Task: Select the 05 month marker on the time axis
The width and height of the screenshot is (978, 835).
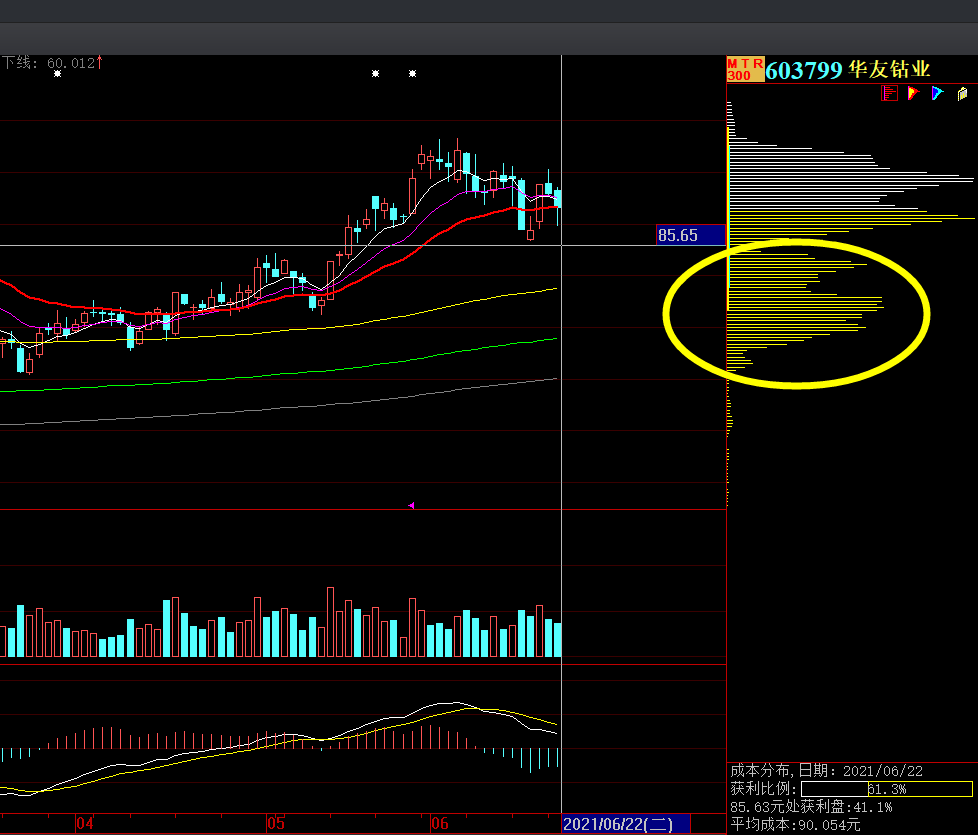Action: point(276,824)
